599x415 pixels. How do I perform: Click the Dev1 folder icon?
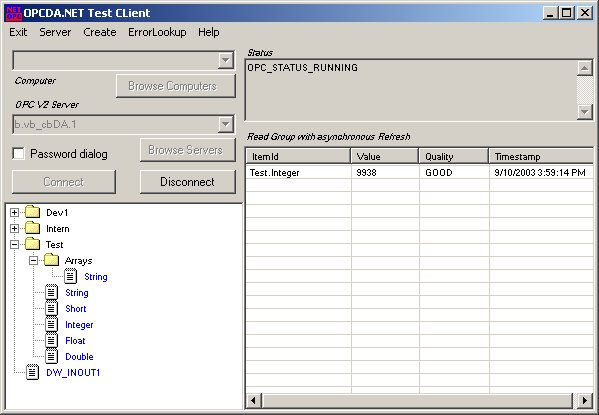click(x=32, y=212)
